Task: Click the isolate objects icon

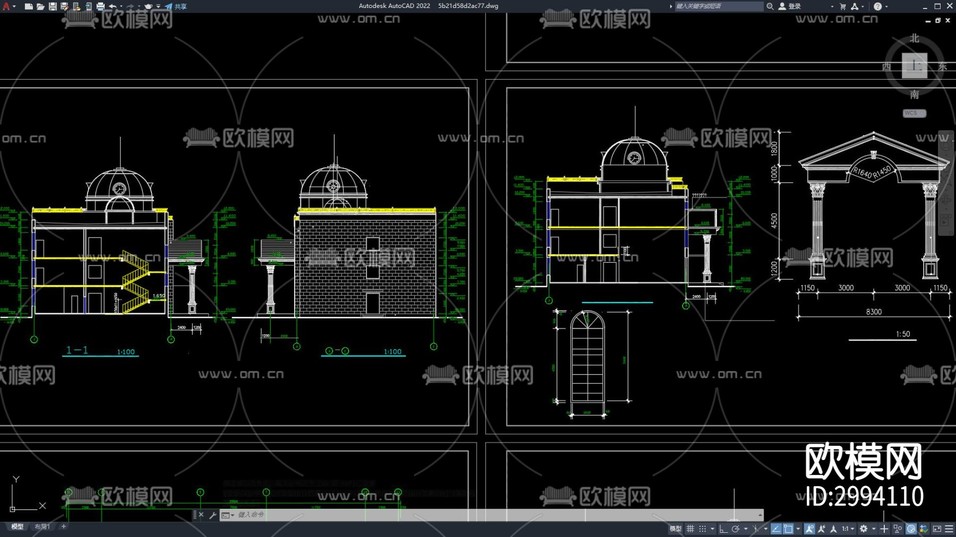Action: click(x=897, y=529)
